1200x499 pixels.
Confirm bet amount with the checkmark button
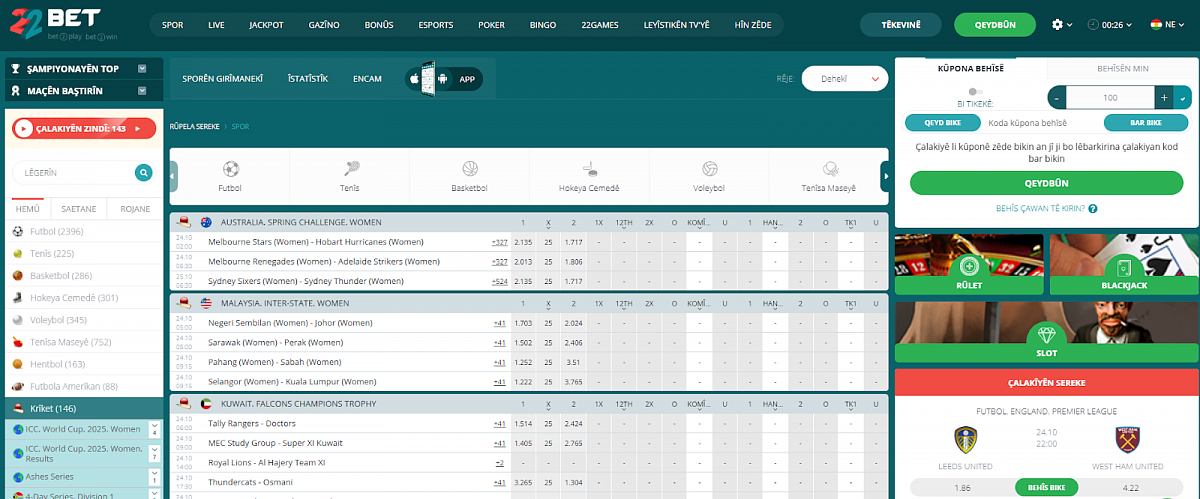tap(1183, 98)
